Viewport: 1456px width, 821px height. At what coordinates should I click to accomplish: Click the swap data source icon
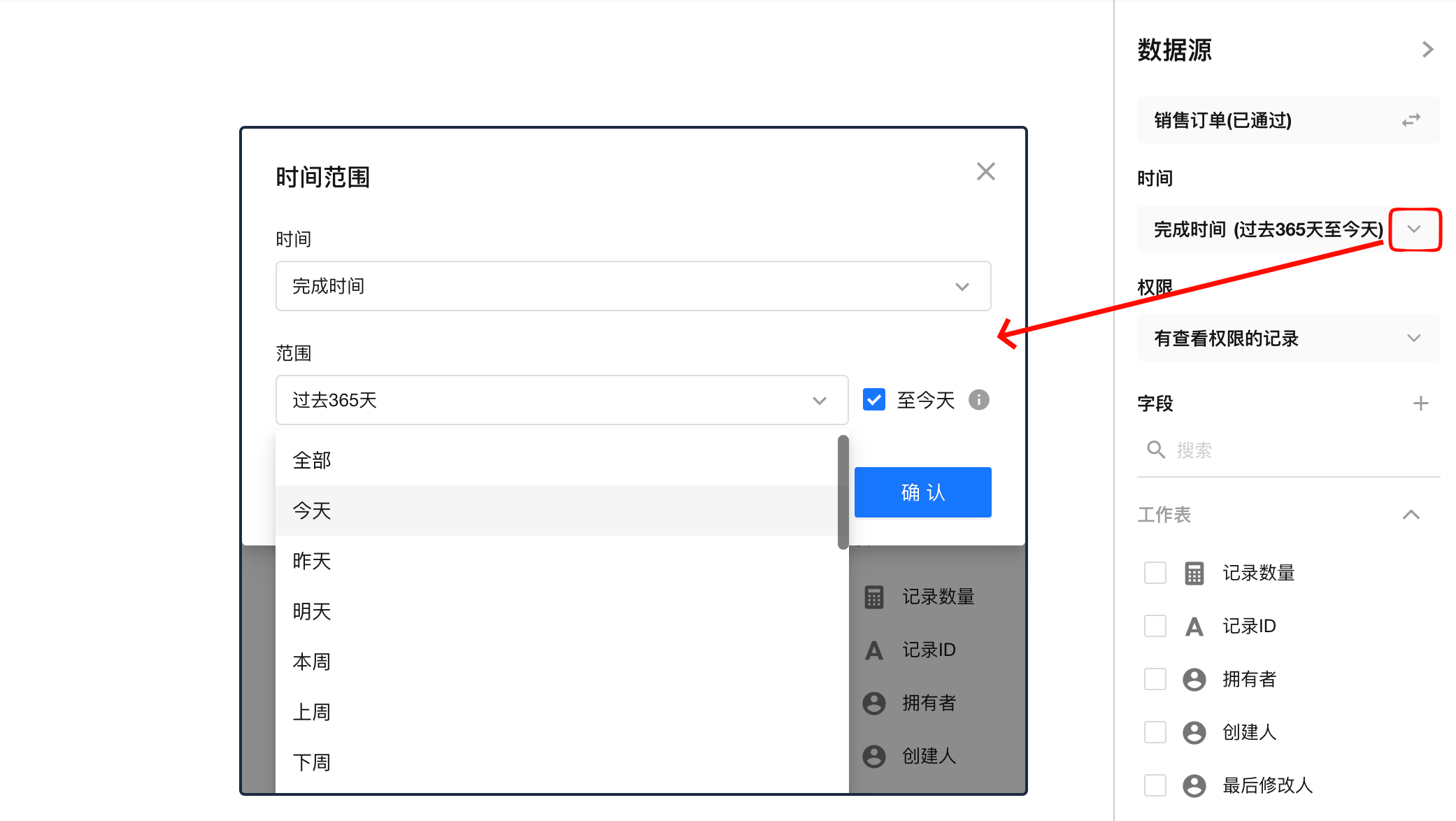1411,120
